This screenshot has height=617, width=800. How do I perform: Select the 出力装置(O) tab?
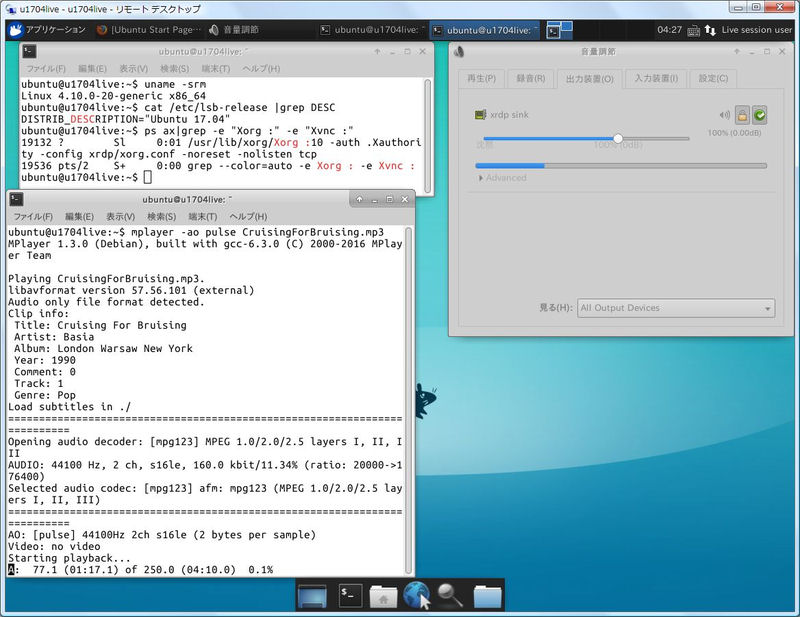pos(590,79)
